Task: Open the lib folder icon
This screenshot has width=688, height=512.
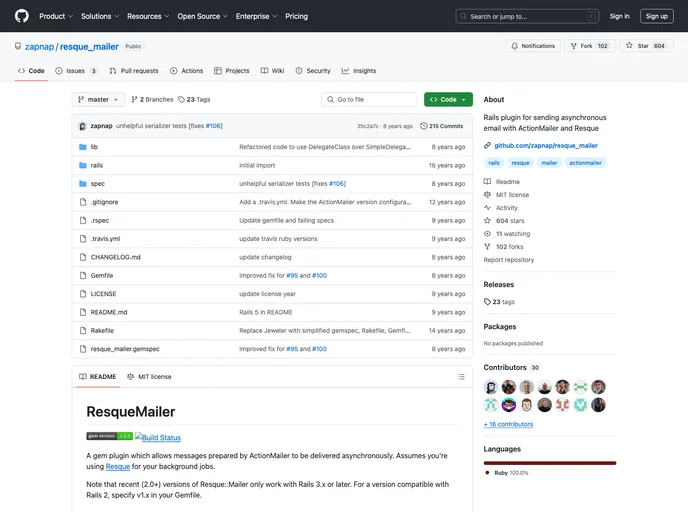Action: (82, 147)
